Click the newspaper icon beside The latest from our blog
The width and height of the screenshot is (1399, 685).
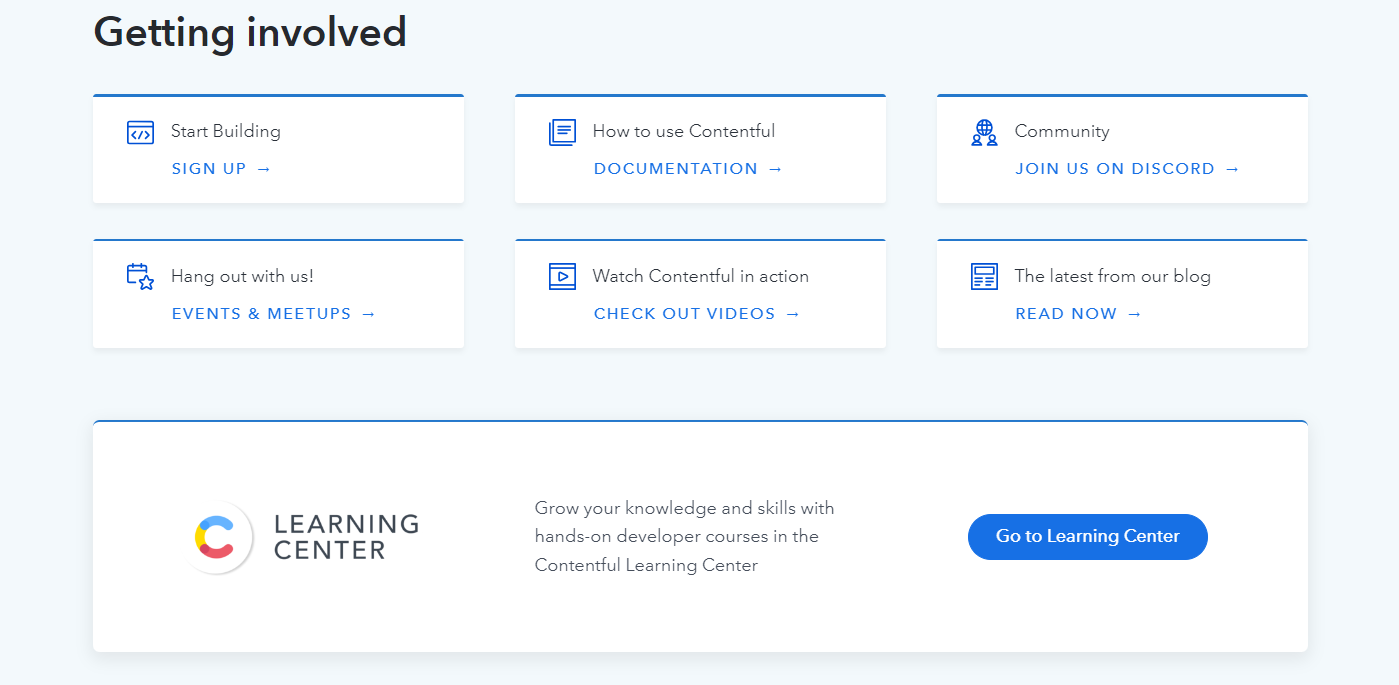pyautogui.click(x=984, y=277)
